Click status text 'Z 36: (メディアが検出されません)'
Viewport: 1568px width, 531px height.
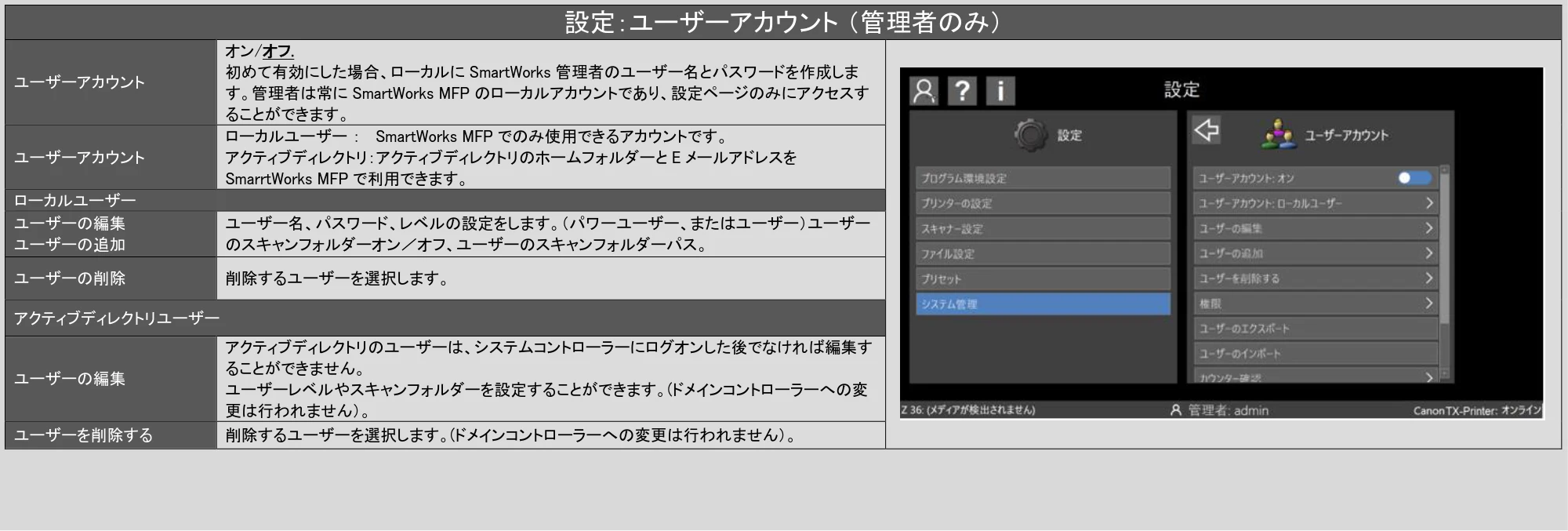coord(967,410)
